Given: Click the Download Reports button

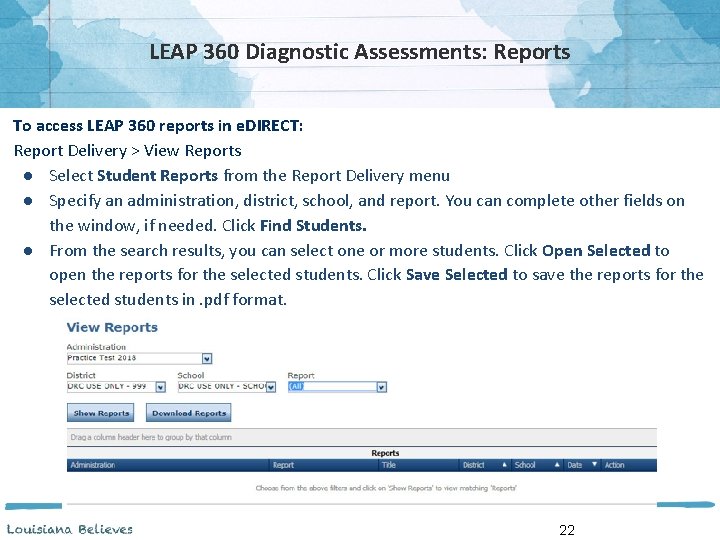Looking at the screenshot, I should 189,413.
